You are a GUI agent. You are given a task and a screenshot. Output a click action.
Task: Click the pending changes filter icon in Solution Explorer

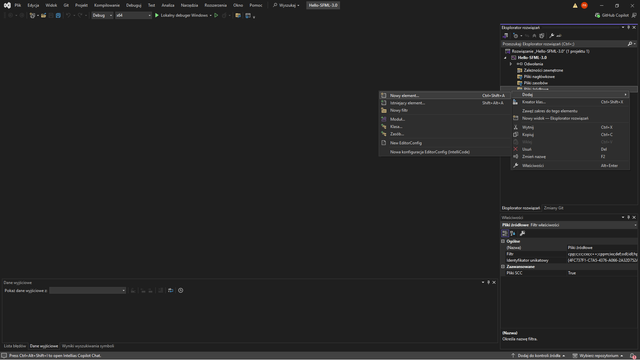tap(516, 36)
